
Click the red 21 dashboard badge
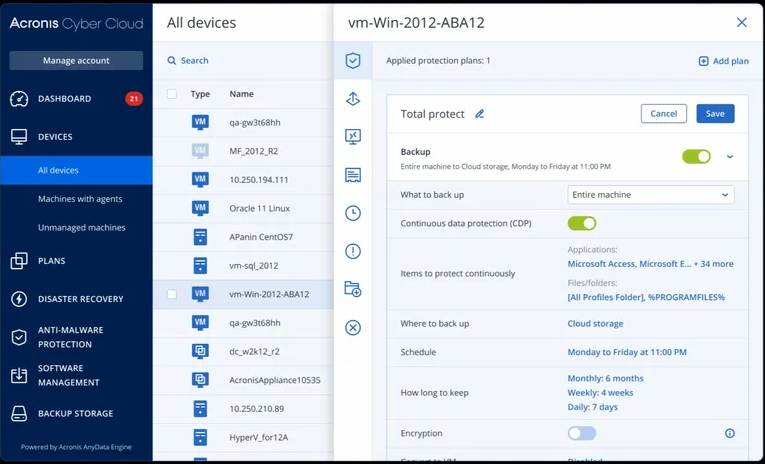(x=134, y=99)
